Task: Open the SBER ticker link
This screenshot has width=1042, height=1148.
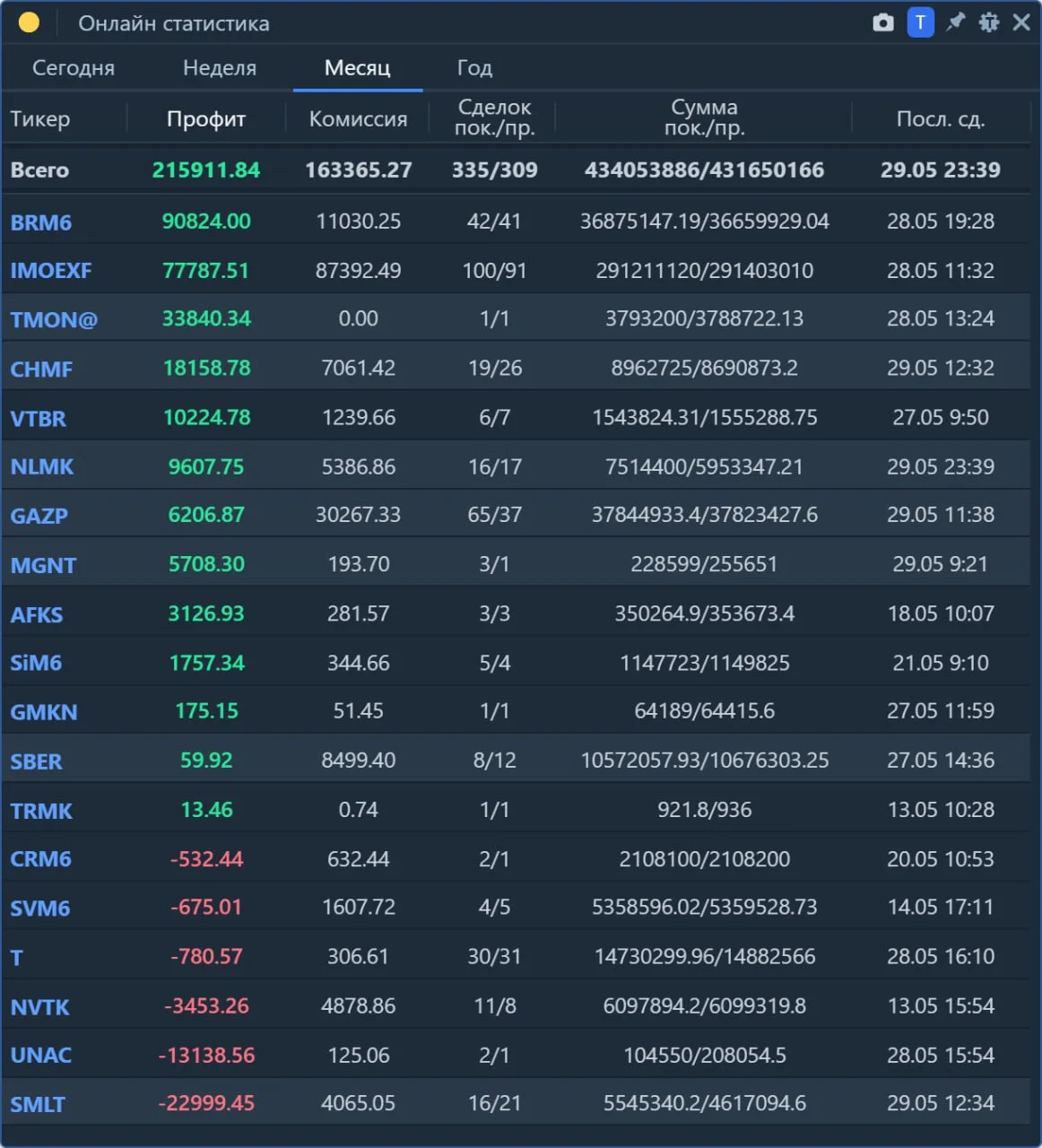Action: (36, 762)
